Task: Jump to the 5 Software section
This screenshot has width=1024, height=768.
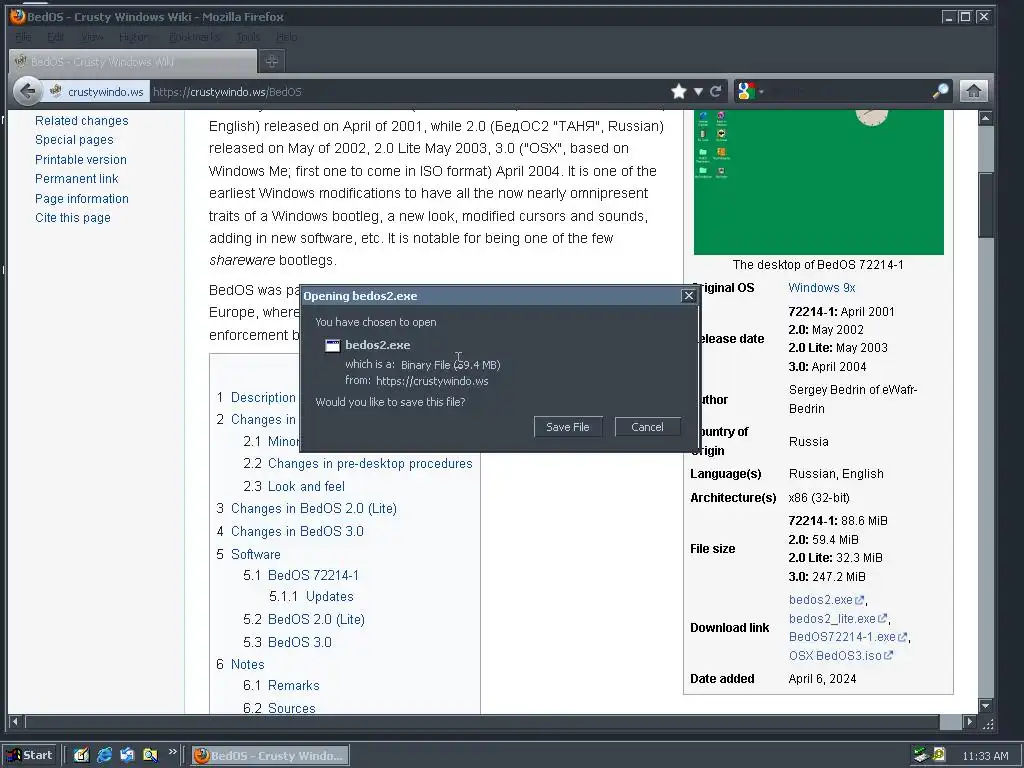Action: coord(248,554)
